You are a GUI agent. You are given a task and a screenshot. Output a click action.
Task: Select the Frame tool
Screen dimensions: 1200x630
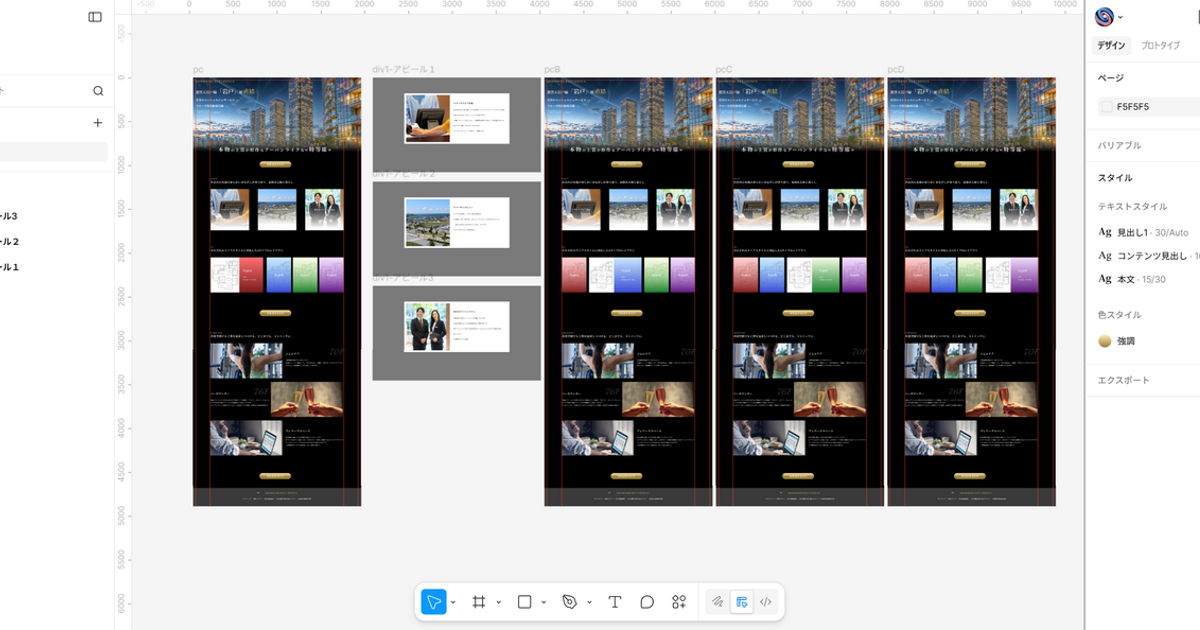coord(479,602)
